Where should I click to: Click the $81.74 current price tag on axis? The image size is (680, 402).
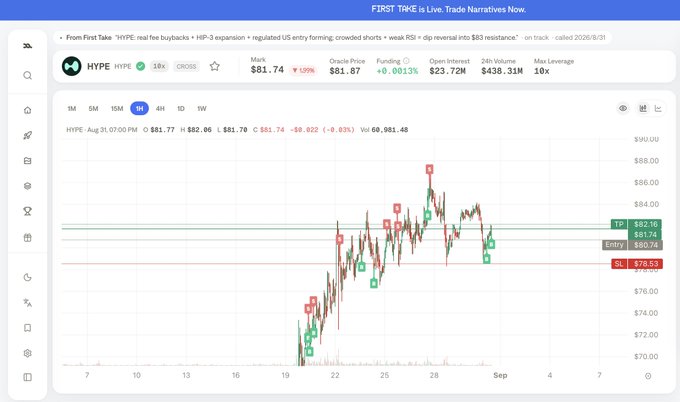[x=645, y=235]
